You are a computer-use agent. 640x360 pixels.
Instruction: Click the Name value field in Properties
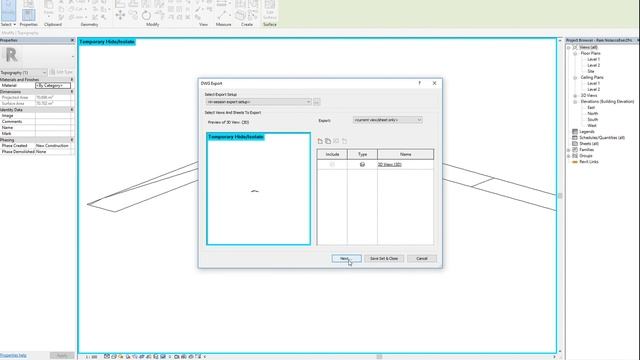click(x=53, y=128)
